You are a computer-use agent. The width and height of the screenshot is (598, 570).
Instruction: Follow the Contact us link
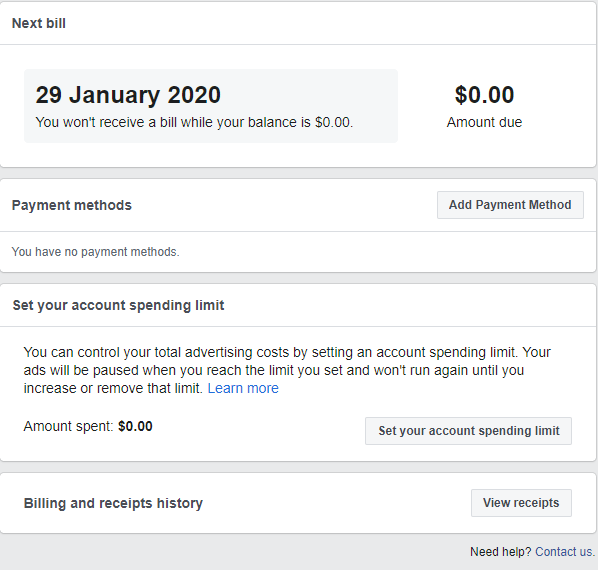coord(565,552)
